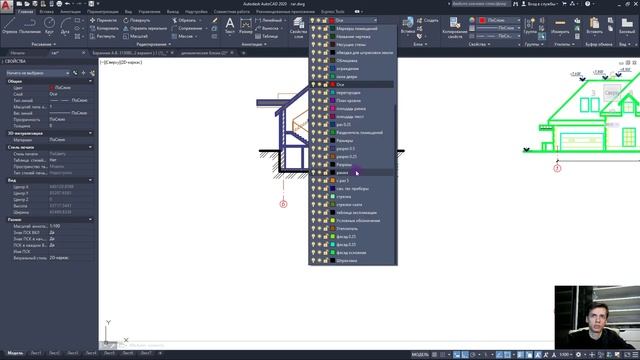
Task: Click the Массив (Array) tool
Action: (182, 36)
